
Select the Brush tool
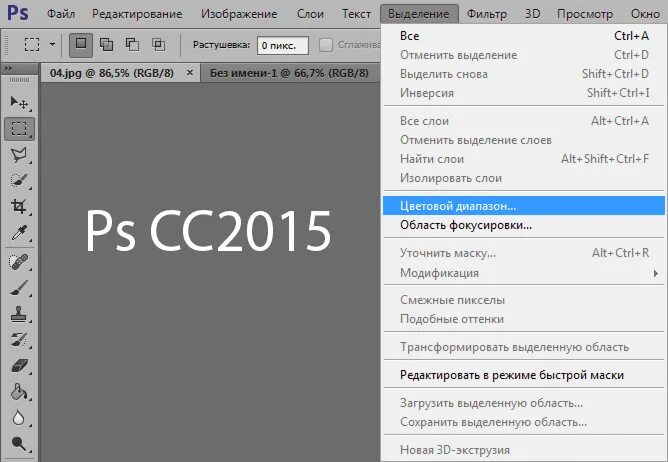coord(19,288)
